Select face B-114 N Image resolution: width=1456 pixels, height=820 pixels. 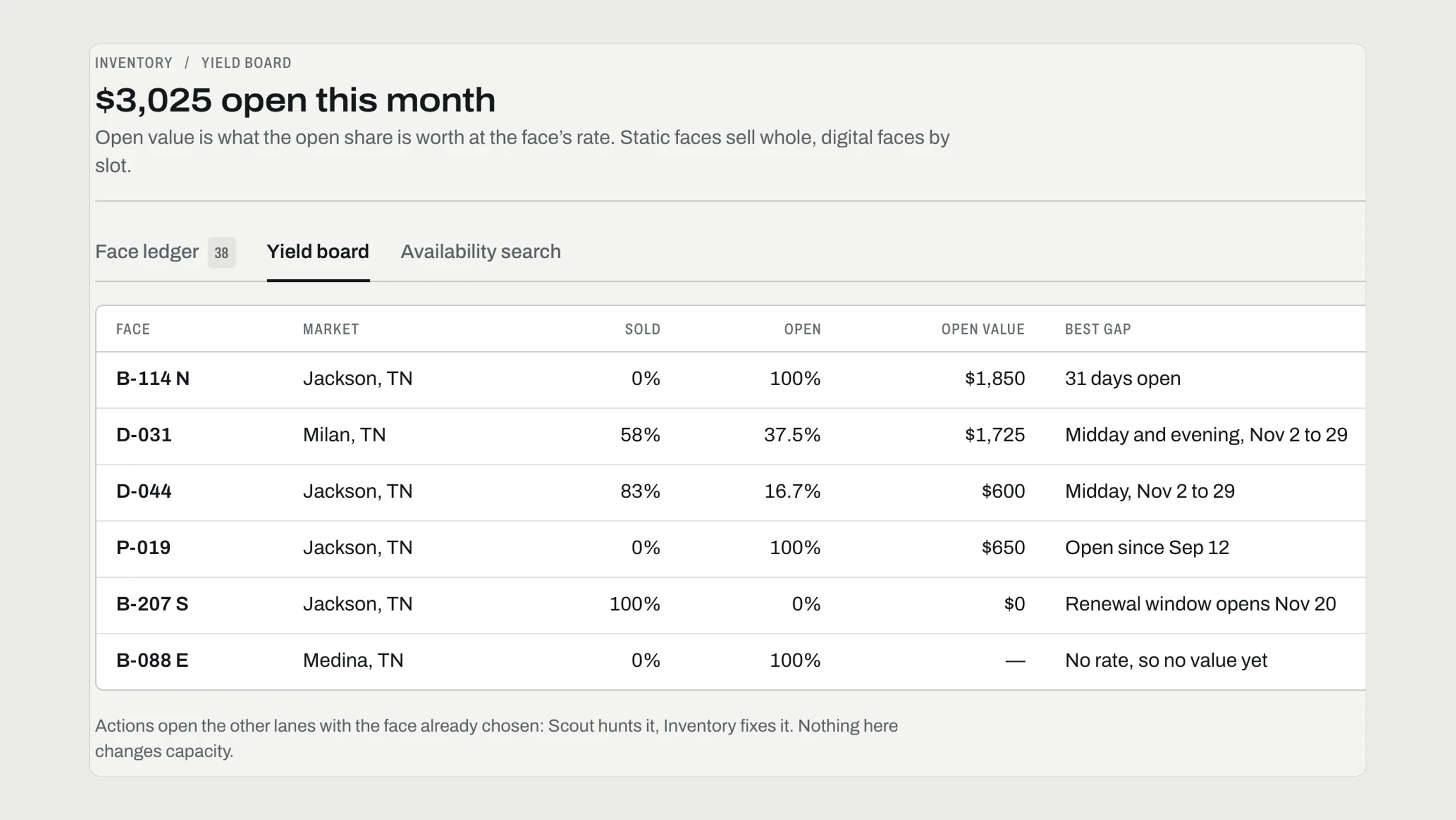[153, 379]
